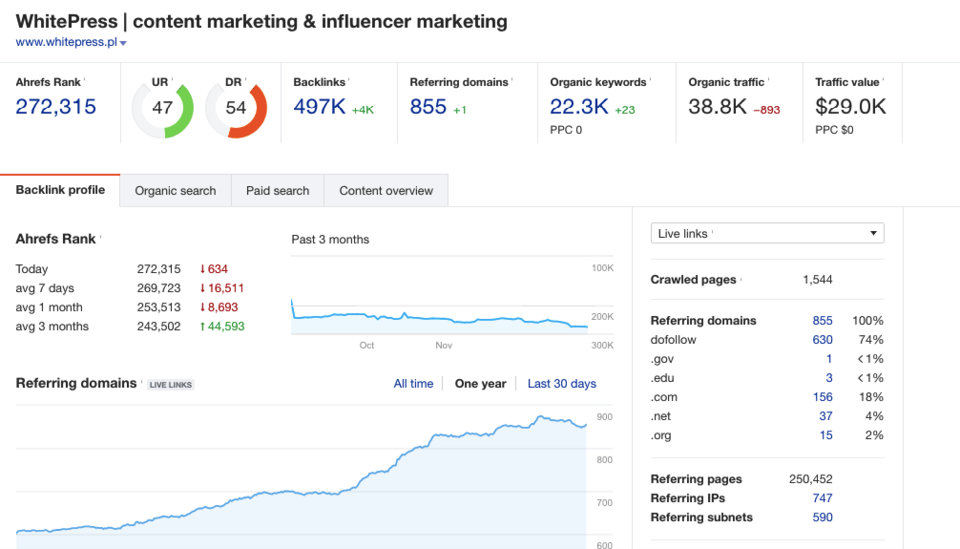Image resolution: width=960 pixels, height=549 pixels.
Task: Open the 37 .net referring domains
Action: tap(826, 416)
